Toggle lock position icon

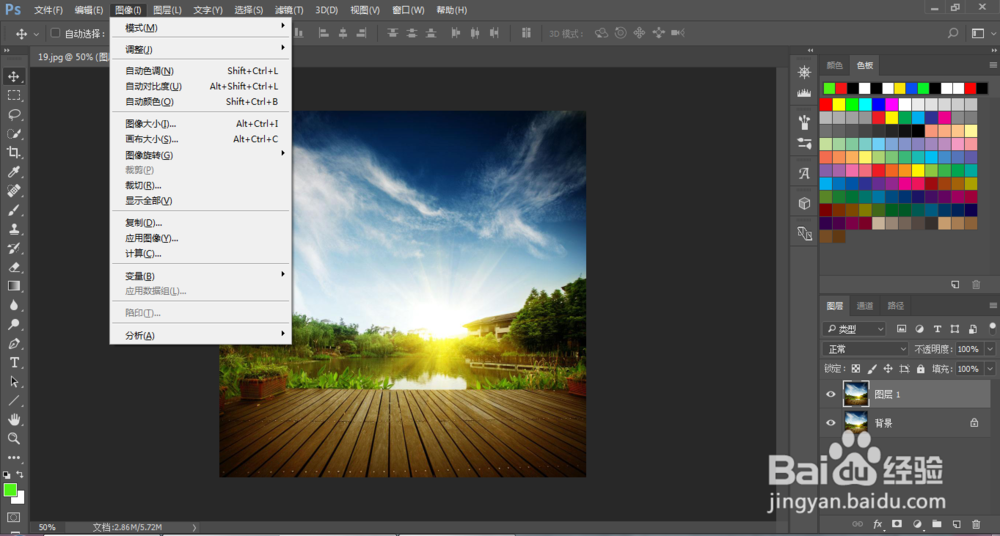pyautogui.click(x=888, y=369)
